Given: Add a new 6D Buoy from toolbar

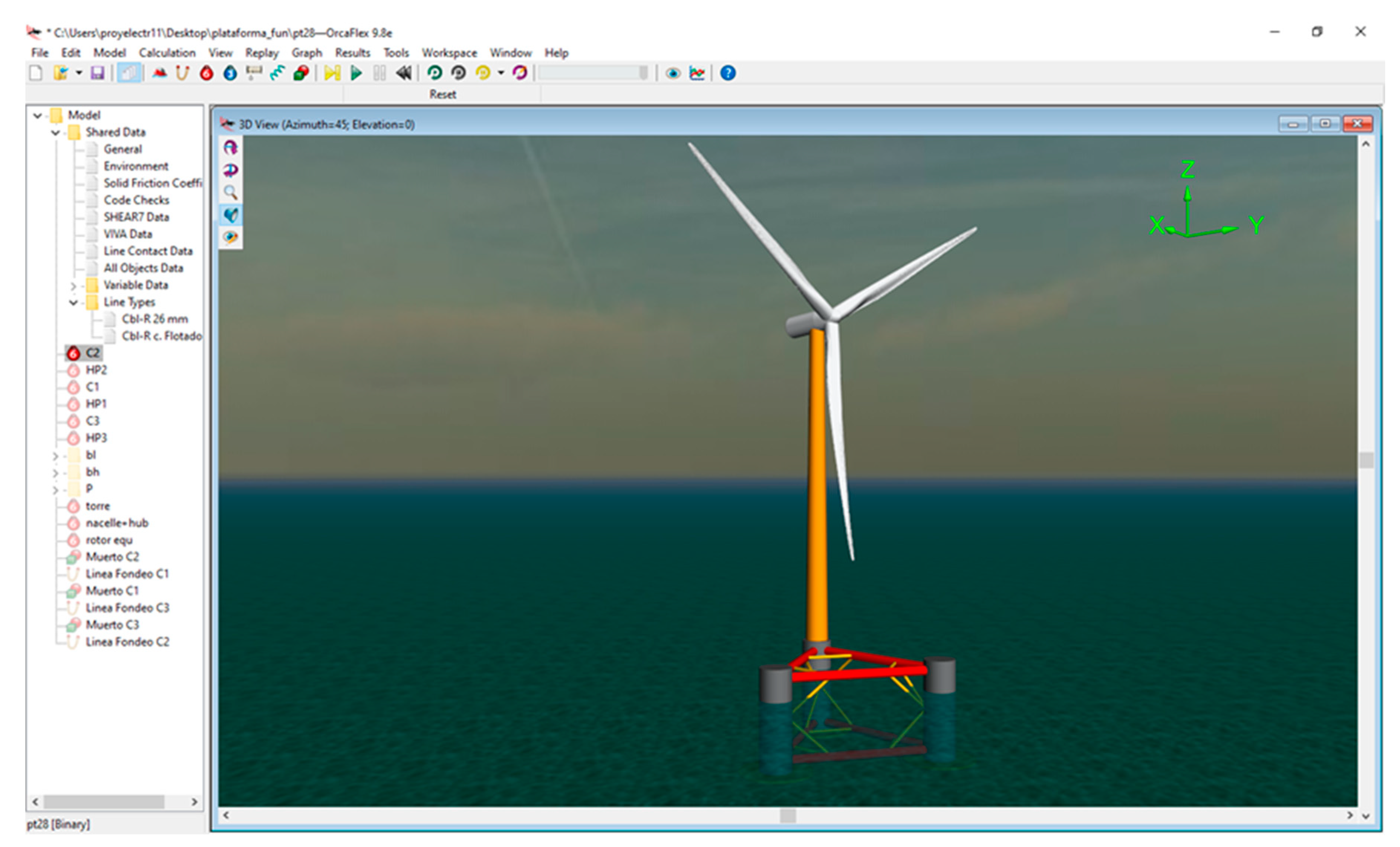Looking at the screenshot, I should [206, 73].
